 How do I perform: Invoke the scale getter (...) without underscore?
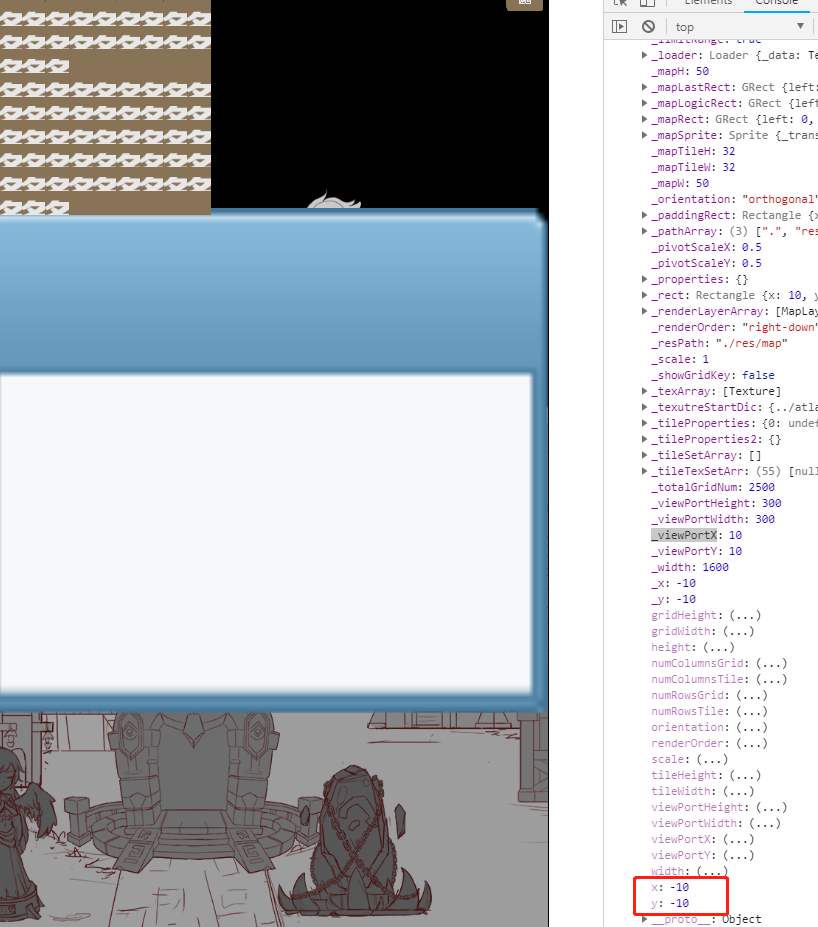coord(712,759)
